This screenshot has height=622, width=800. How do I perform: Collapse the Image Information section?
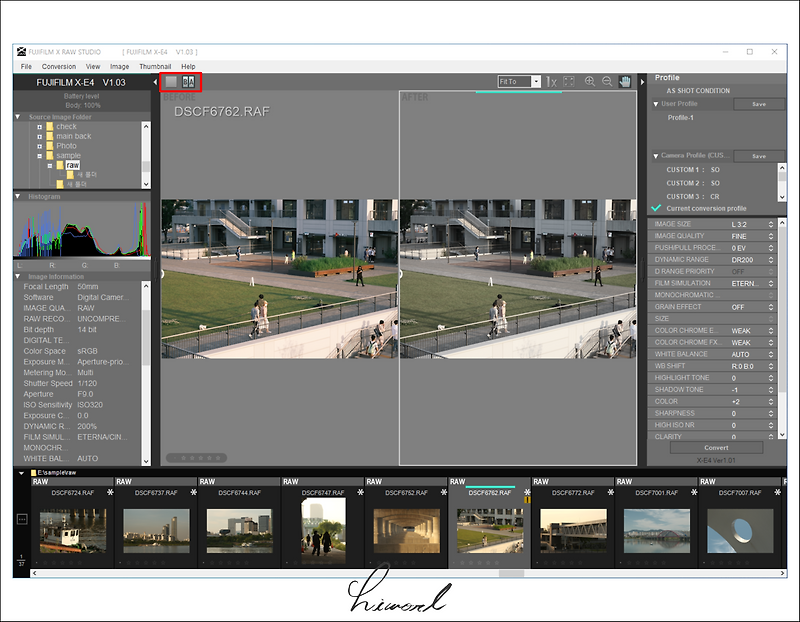tap(18, 277)
